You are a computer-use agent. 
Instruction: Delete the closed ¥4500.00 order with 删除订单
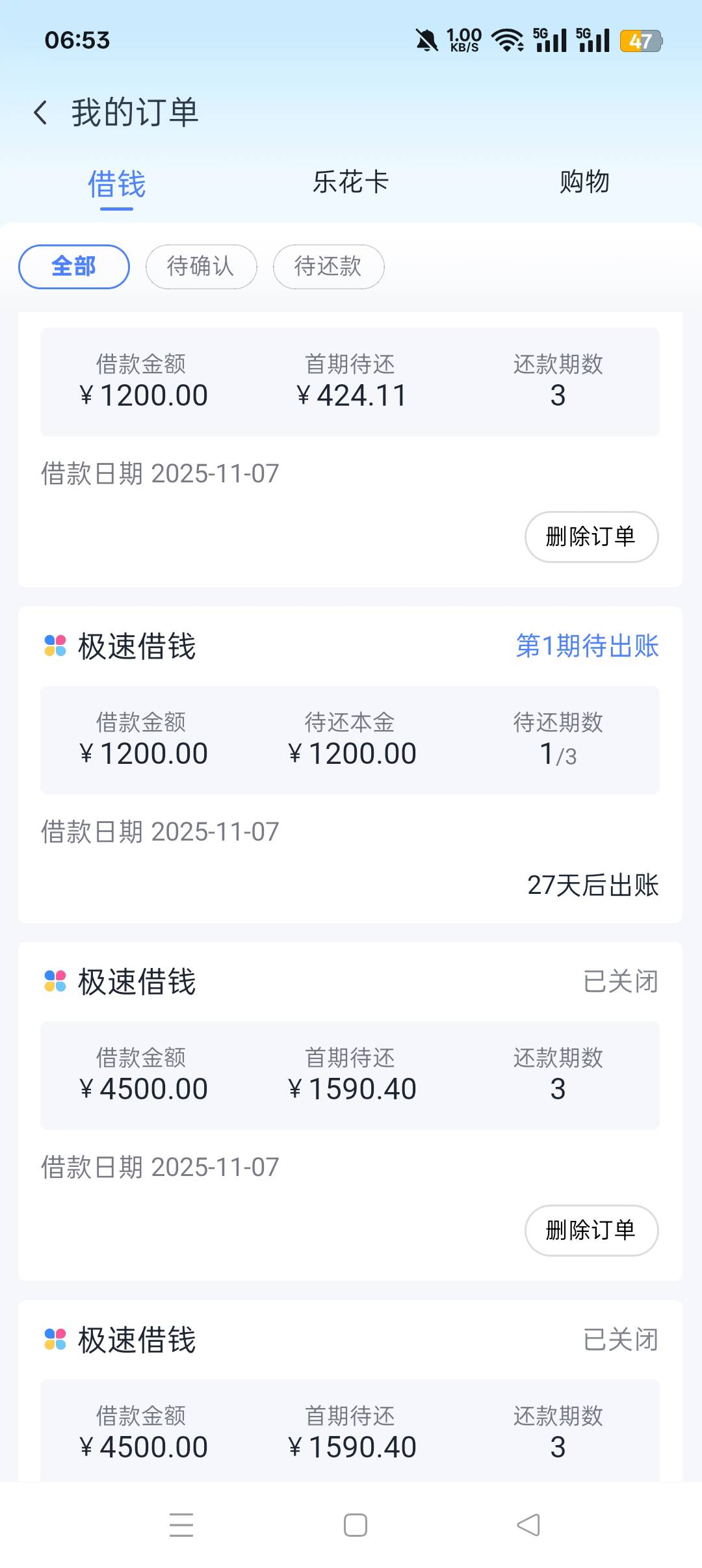tap(591, 1230)
